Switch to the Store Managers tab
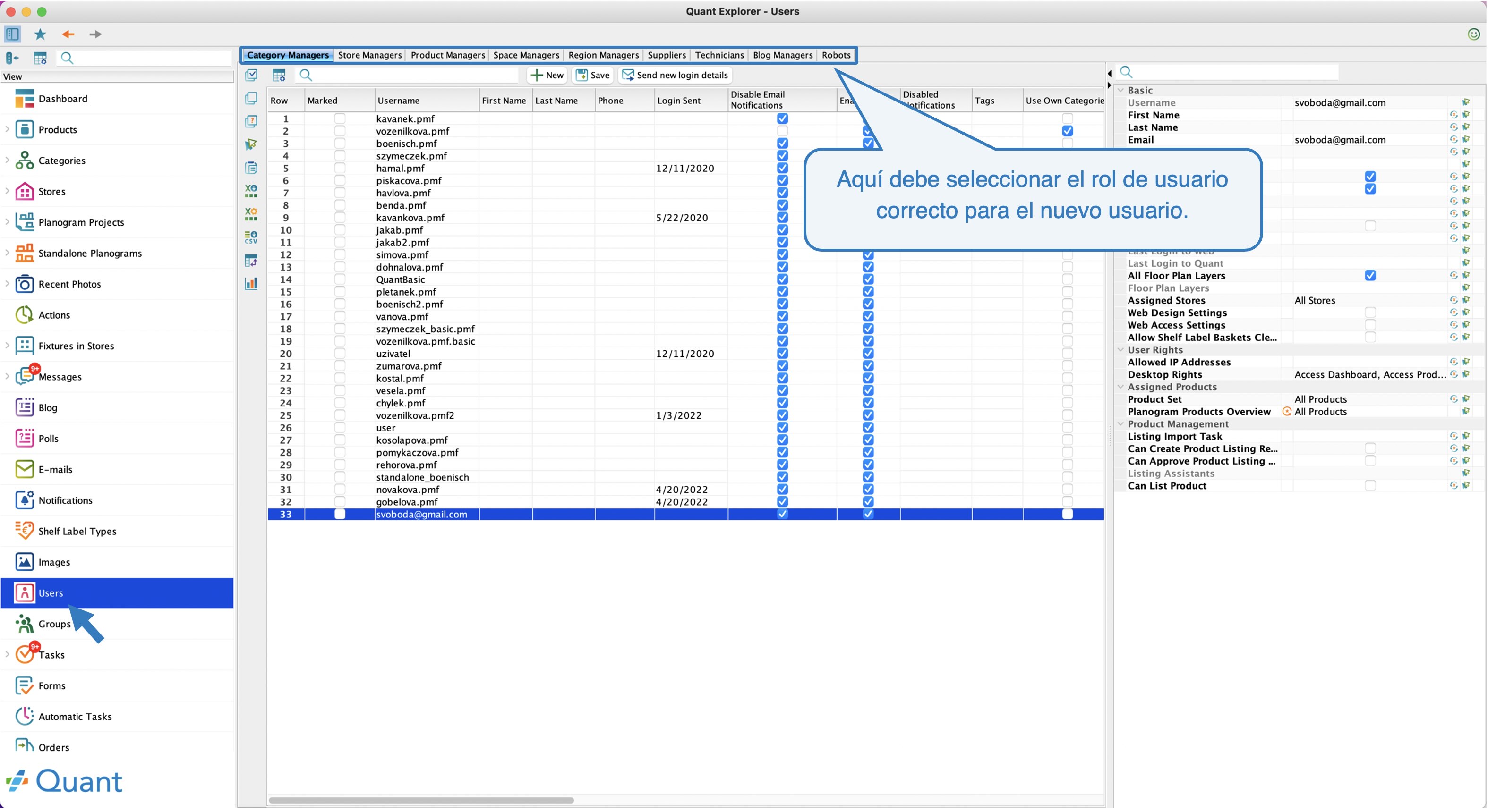This screenshot has height=812, width=1488. (370, 55)
